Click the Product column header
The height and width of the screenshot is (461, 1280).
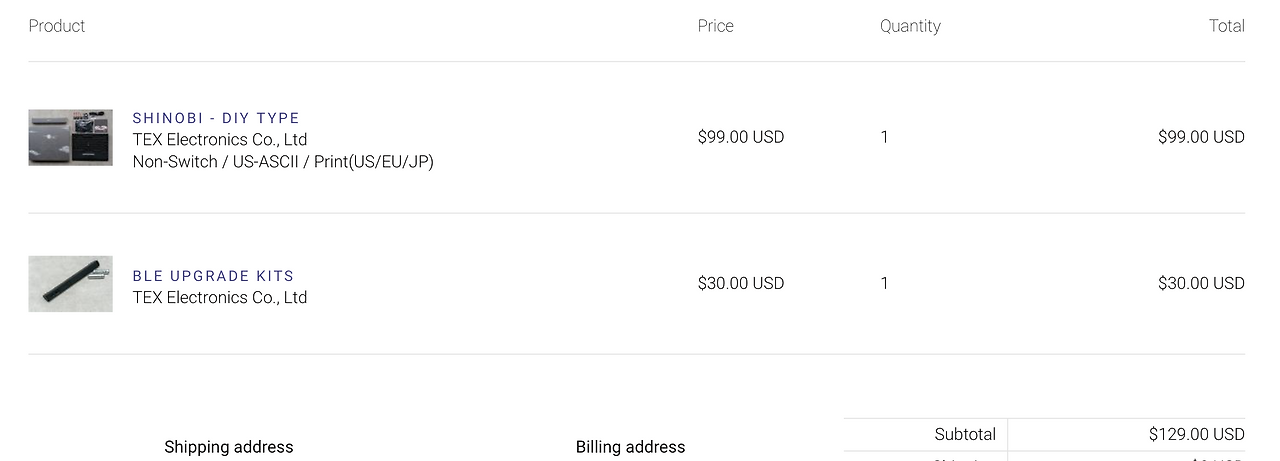click(57, 26)
